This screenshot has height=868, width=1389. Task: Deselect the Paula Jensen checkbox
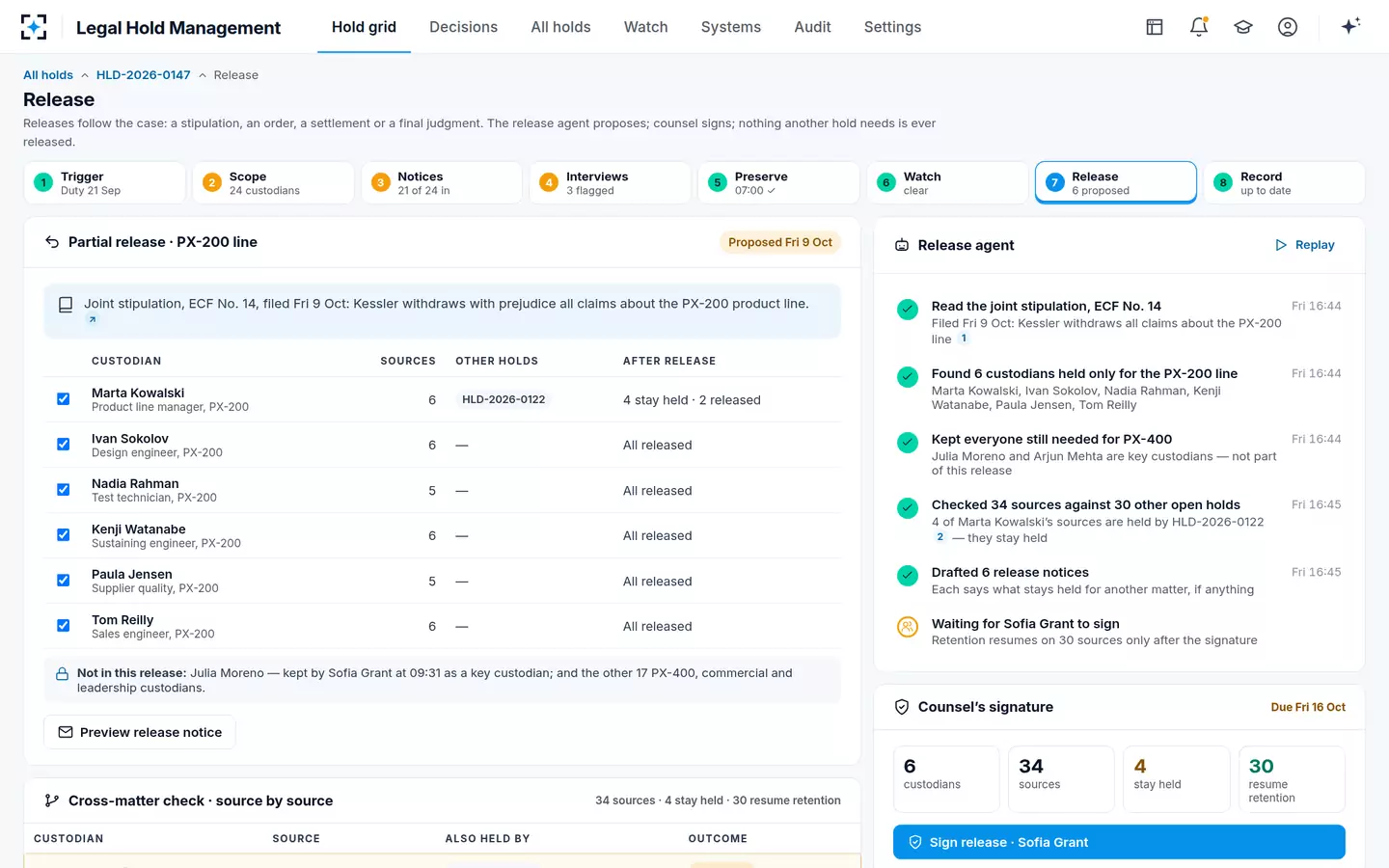(x=64, y=581)
